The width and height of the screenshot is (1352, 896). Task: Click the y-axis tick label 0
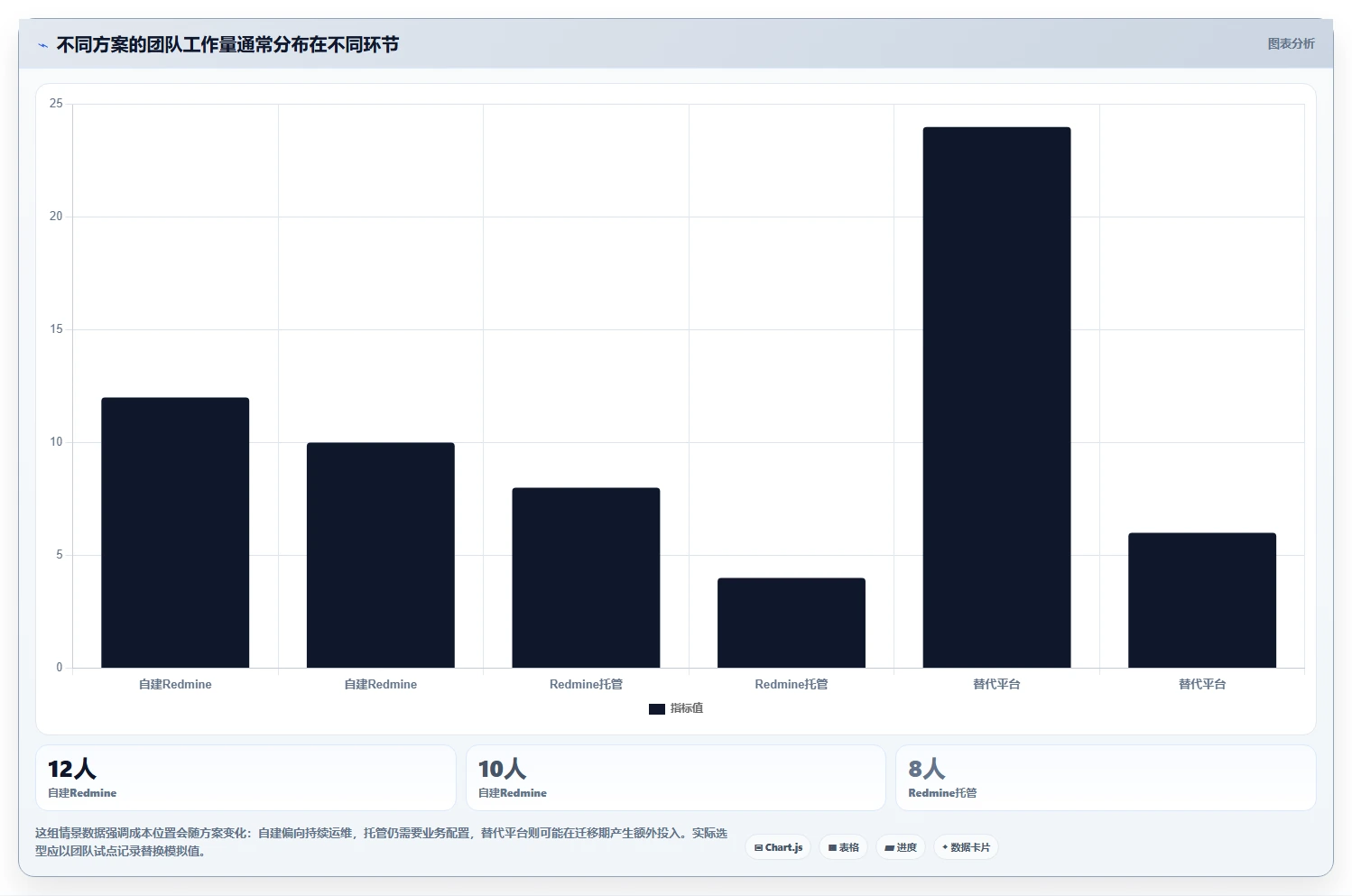tap(60, 668)
